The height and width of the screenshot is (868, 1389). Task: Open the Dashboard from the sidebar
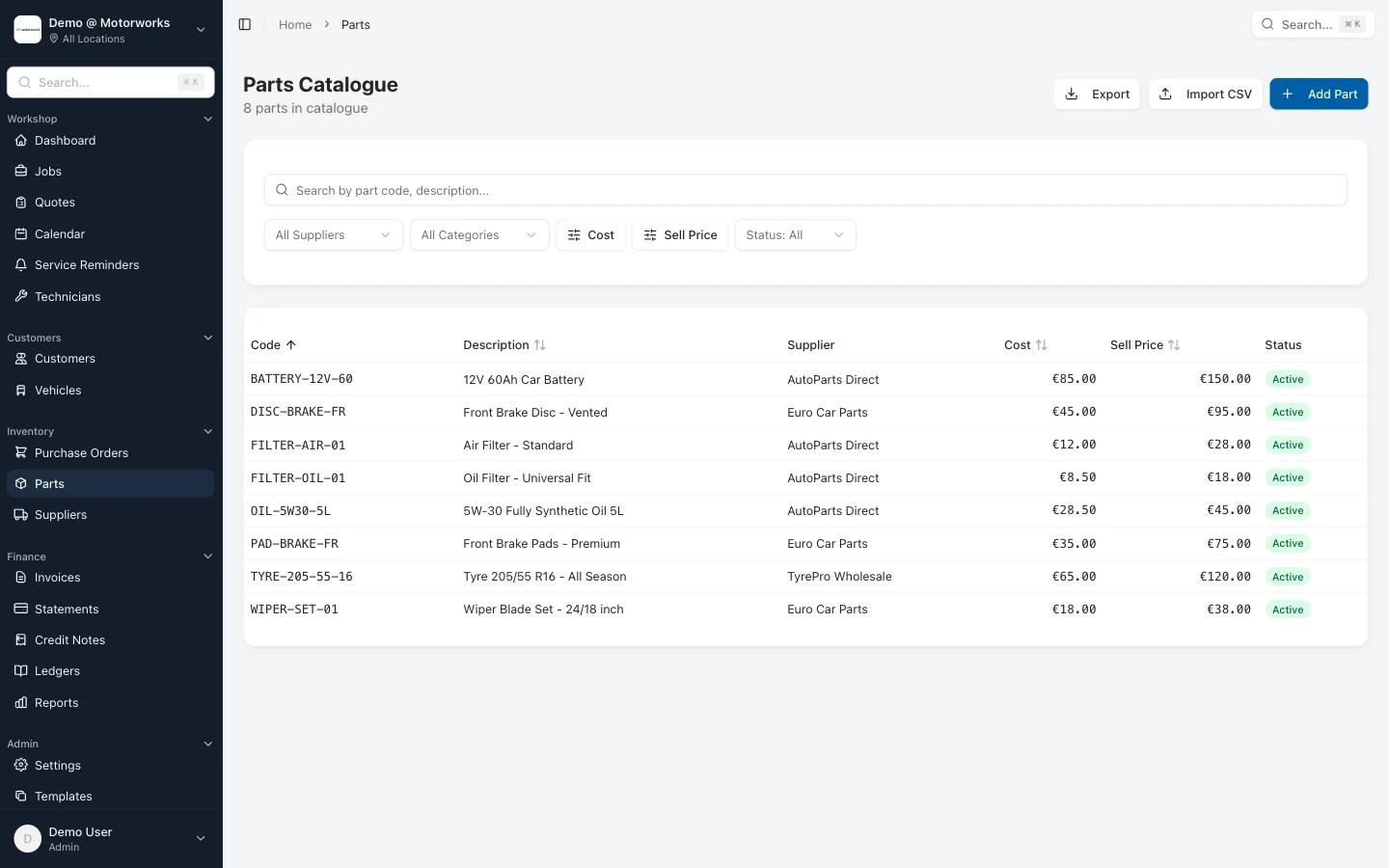65,140
